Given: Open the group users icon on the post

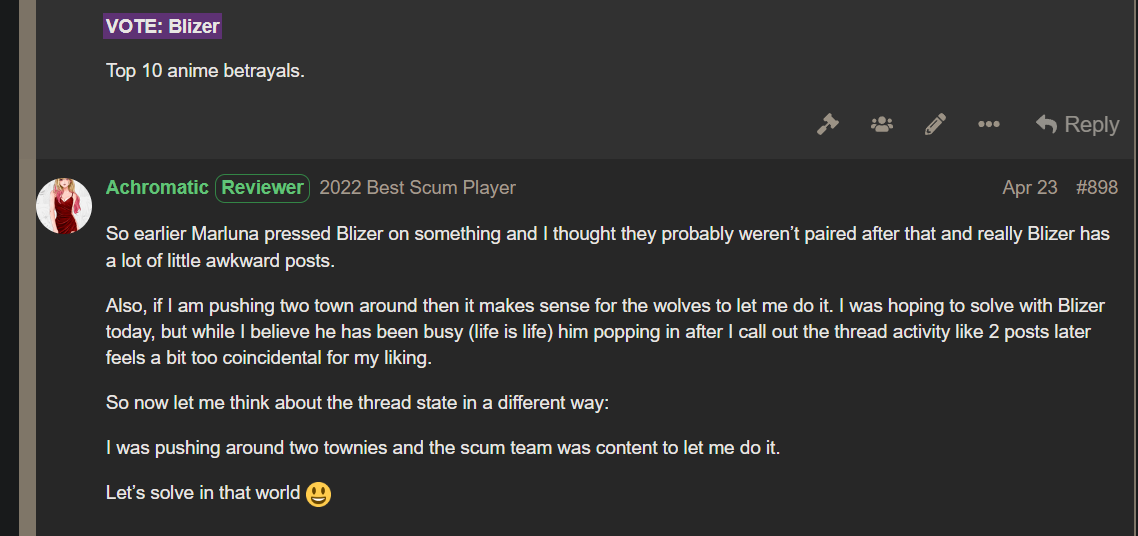Looking at the screenshot, I should tap(882, 125).
